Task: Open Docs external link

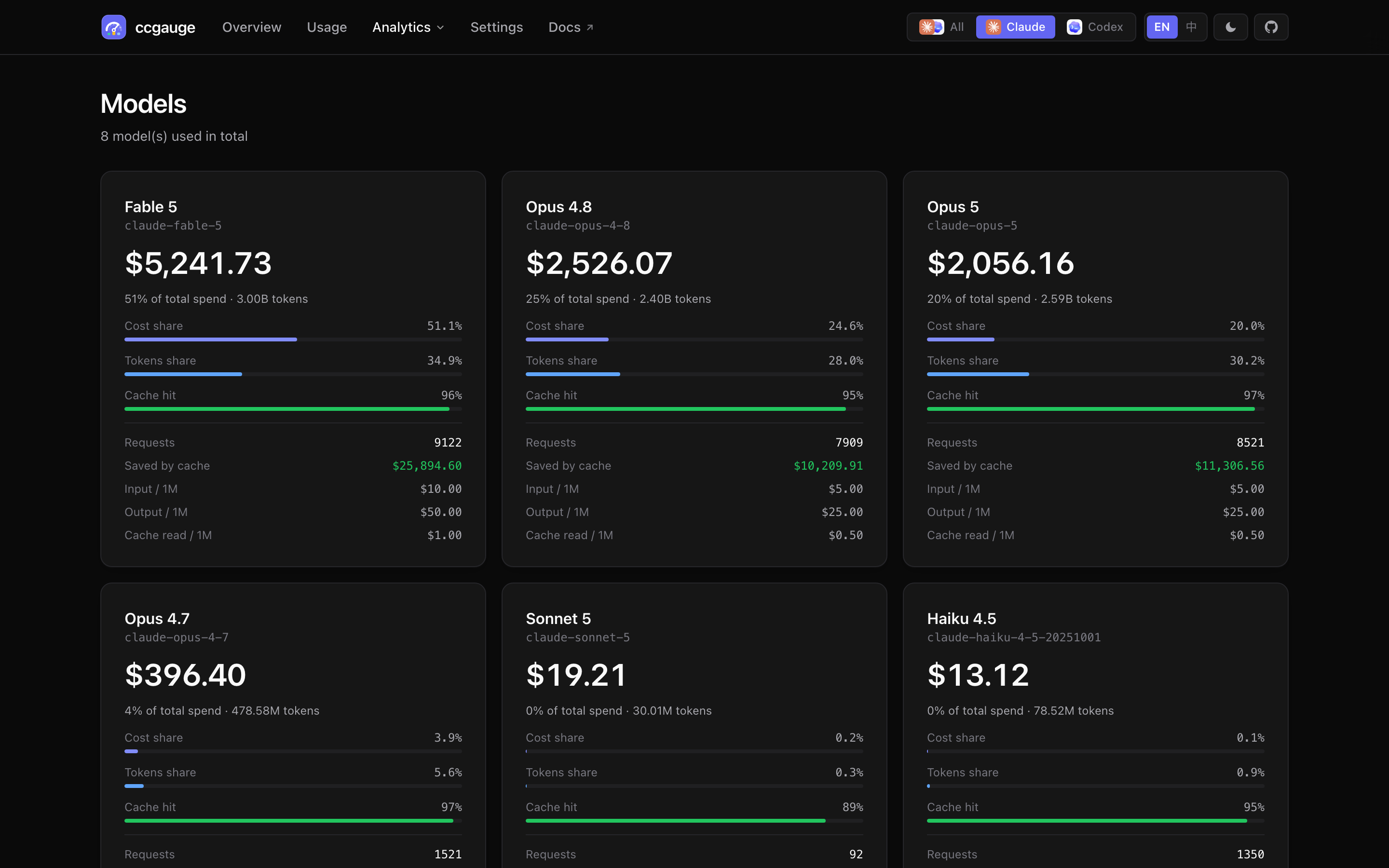Action: pos(571,27)
